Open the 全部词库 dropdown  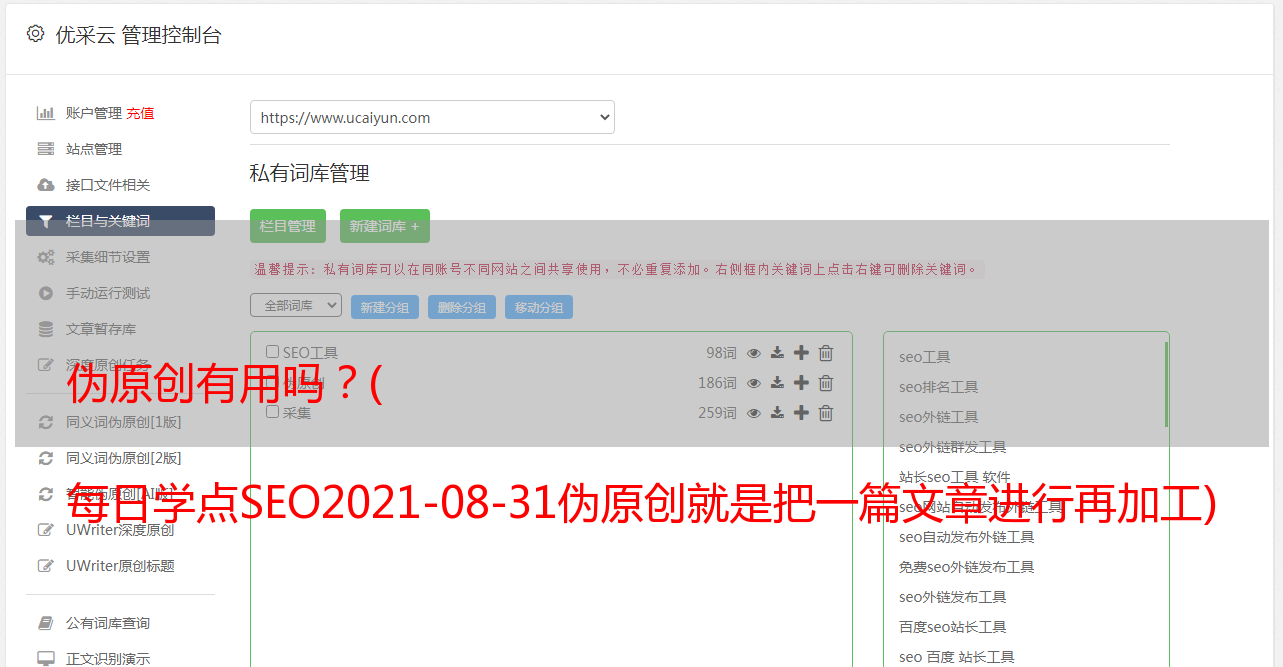click(296, 305)
